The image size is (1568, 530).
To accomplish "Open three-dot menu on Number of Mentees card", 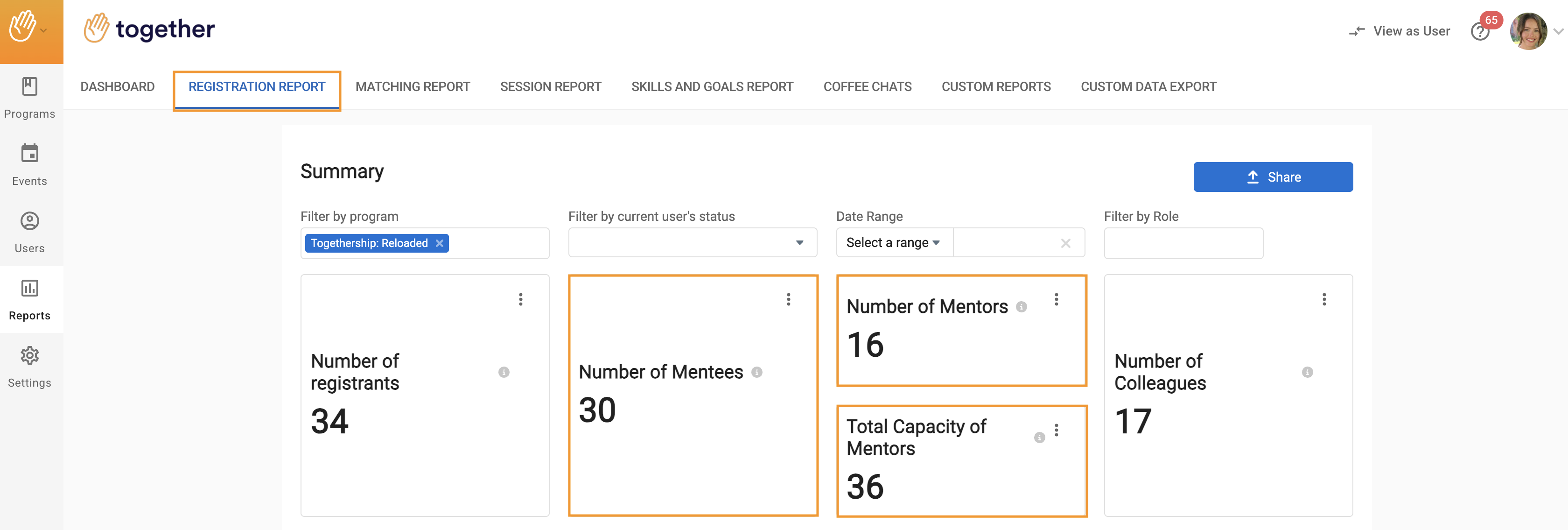I will coord(788,299).
